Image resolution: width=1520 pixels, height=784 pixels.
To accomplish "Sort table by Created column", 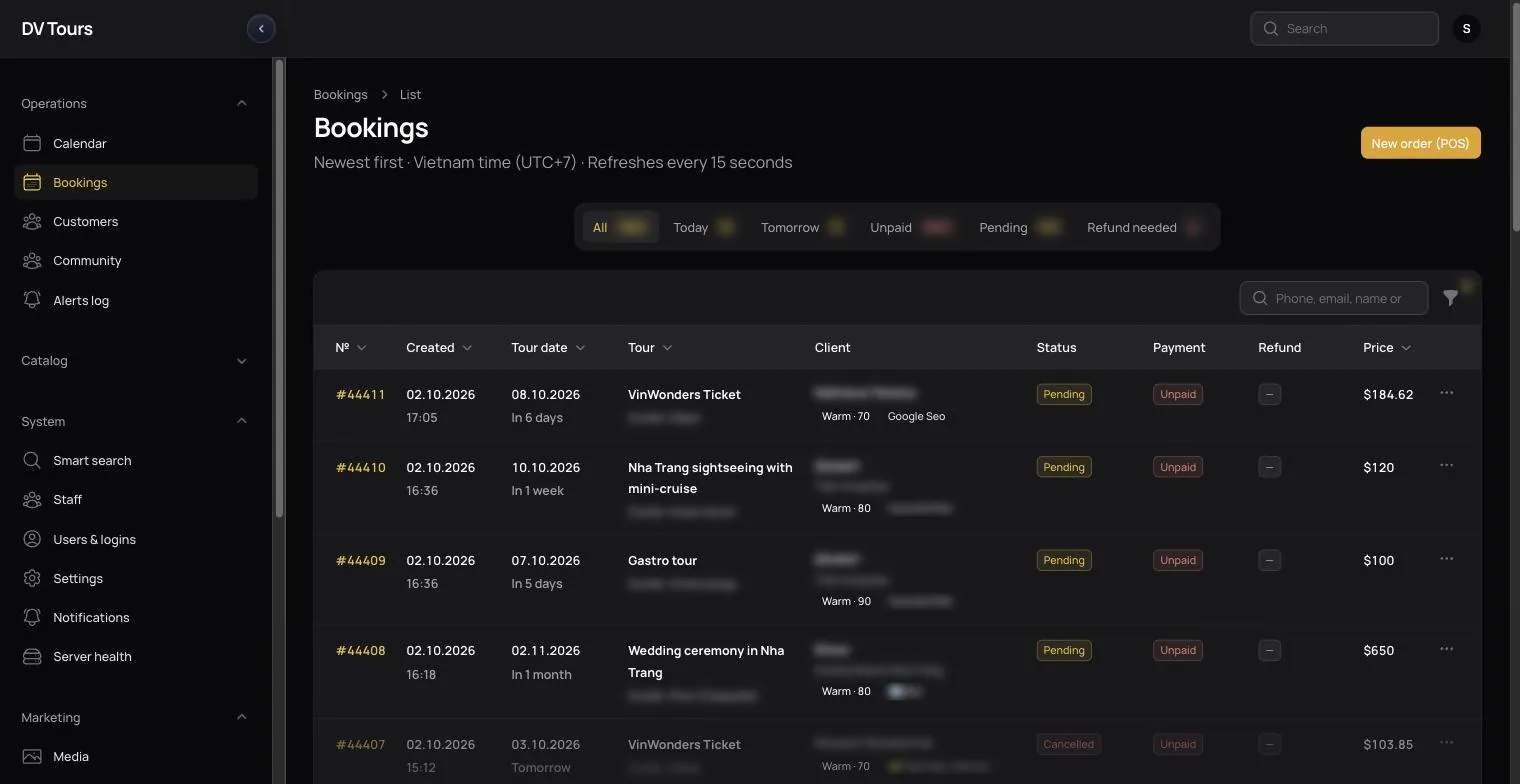I will [439, 347].
